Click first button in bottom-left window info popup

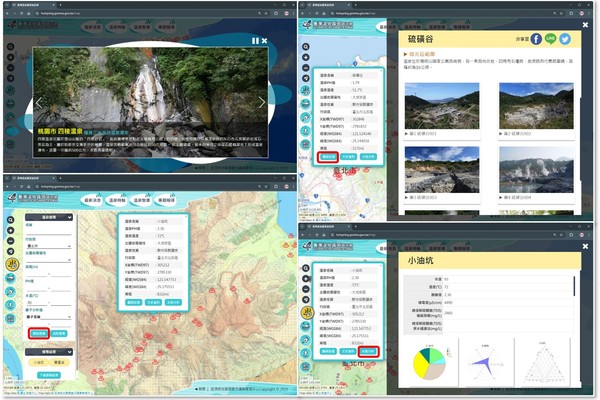134,302
